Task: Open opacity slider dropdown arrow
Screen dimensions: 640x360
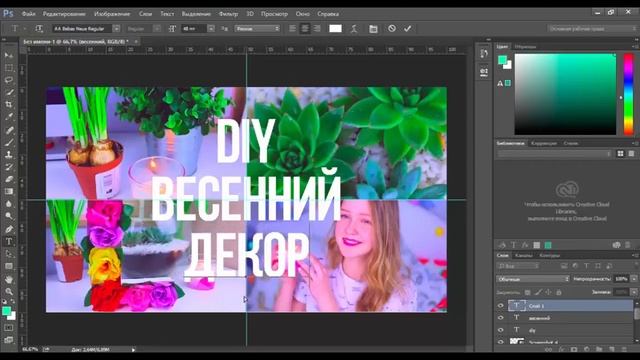Action: [x=634, y=279]
